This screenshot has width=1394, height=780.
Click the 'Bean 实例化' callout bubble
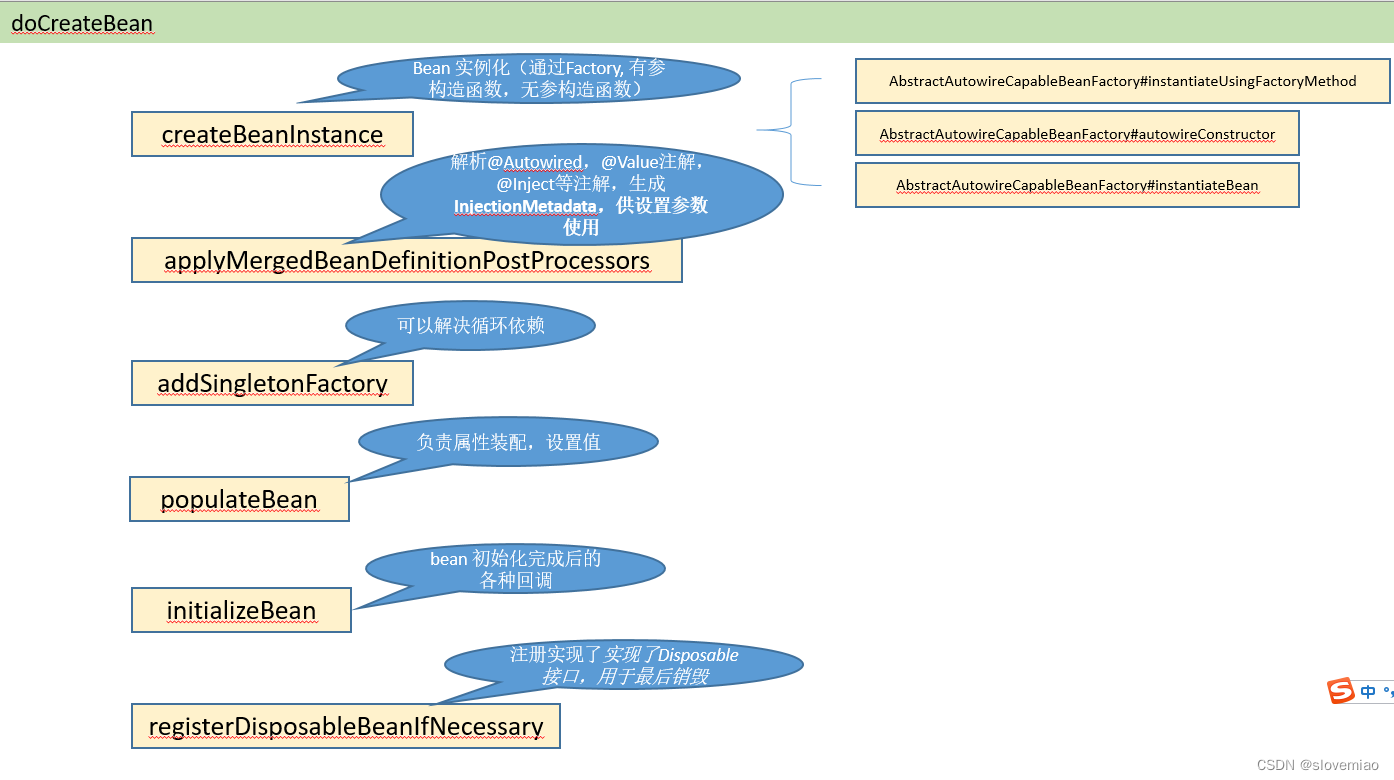(x=539, y=78)
